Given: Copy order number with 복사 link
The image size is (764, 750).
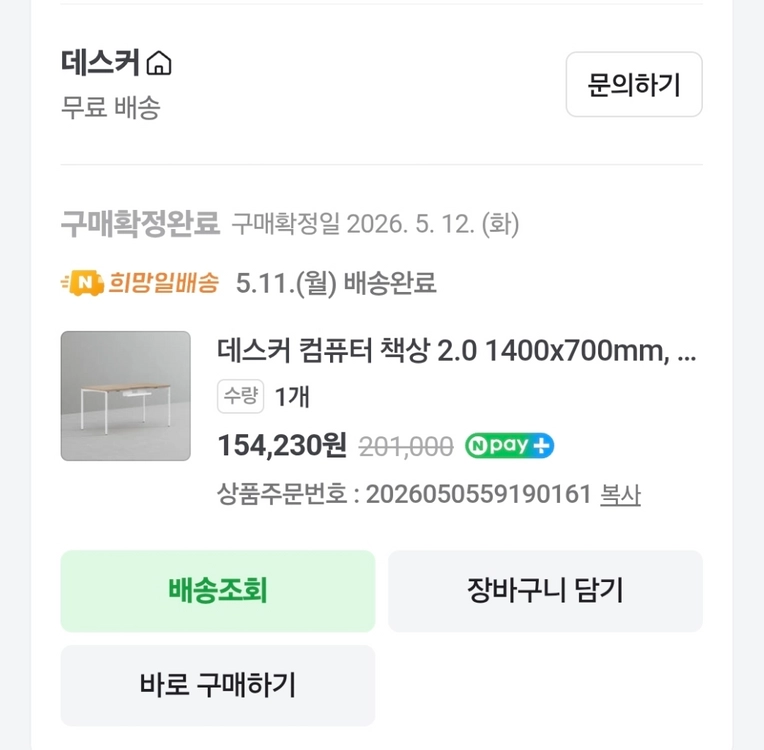Looking at the screenshot, I should [x=620, y=495].
